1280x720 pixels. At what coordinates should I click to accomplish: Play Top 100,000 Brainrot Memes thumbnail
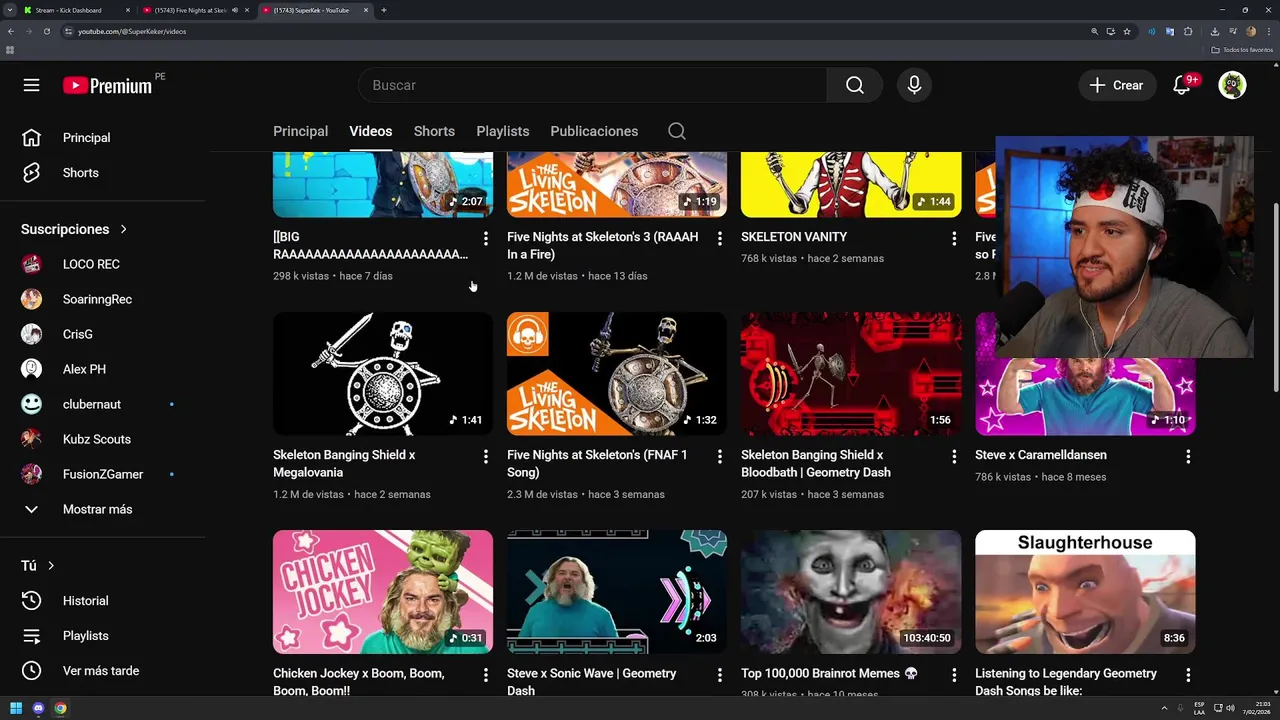pos(851,592)
